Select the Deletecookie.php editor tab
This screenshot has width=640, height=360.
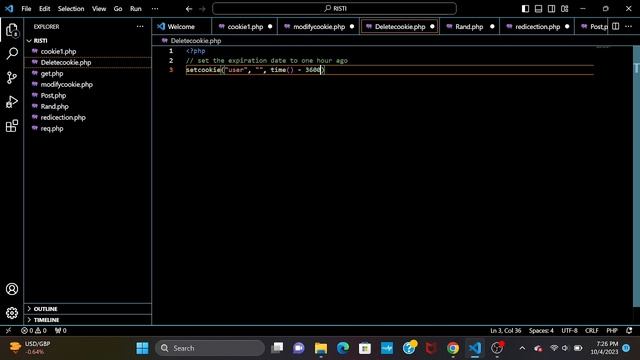click(x=400, y=27)
